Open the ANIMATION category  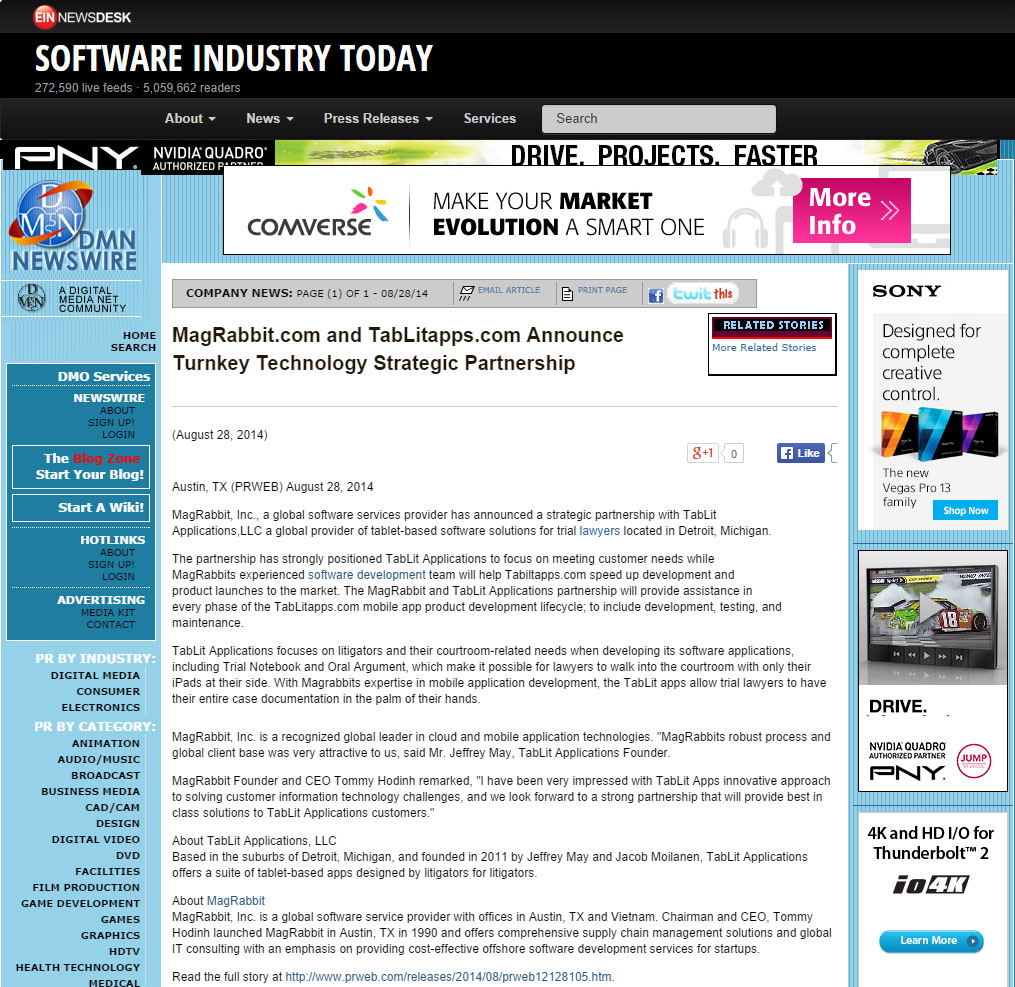(106, 744)
